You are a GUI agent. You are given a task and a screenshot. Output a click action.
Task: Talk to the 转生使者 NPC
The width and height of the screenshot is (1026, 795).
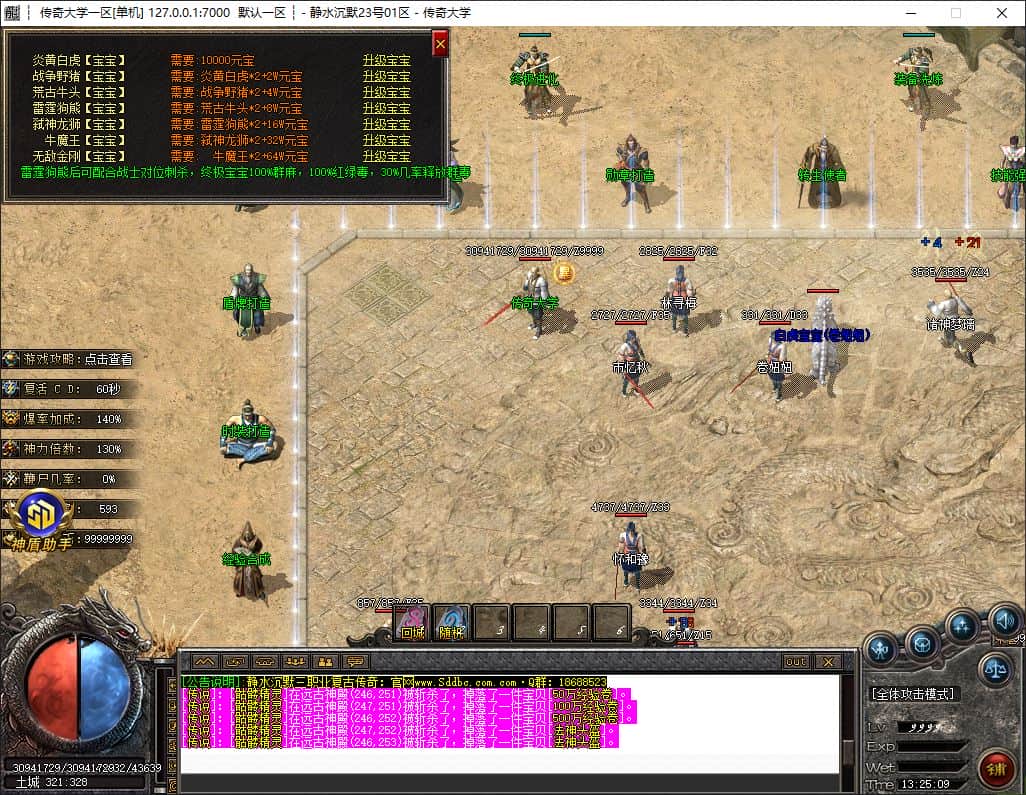click(823, 173)
